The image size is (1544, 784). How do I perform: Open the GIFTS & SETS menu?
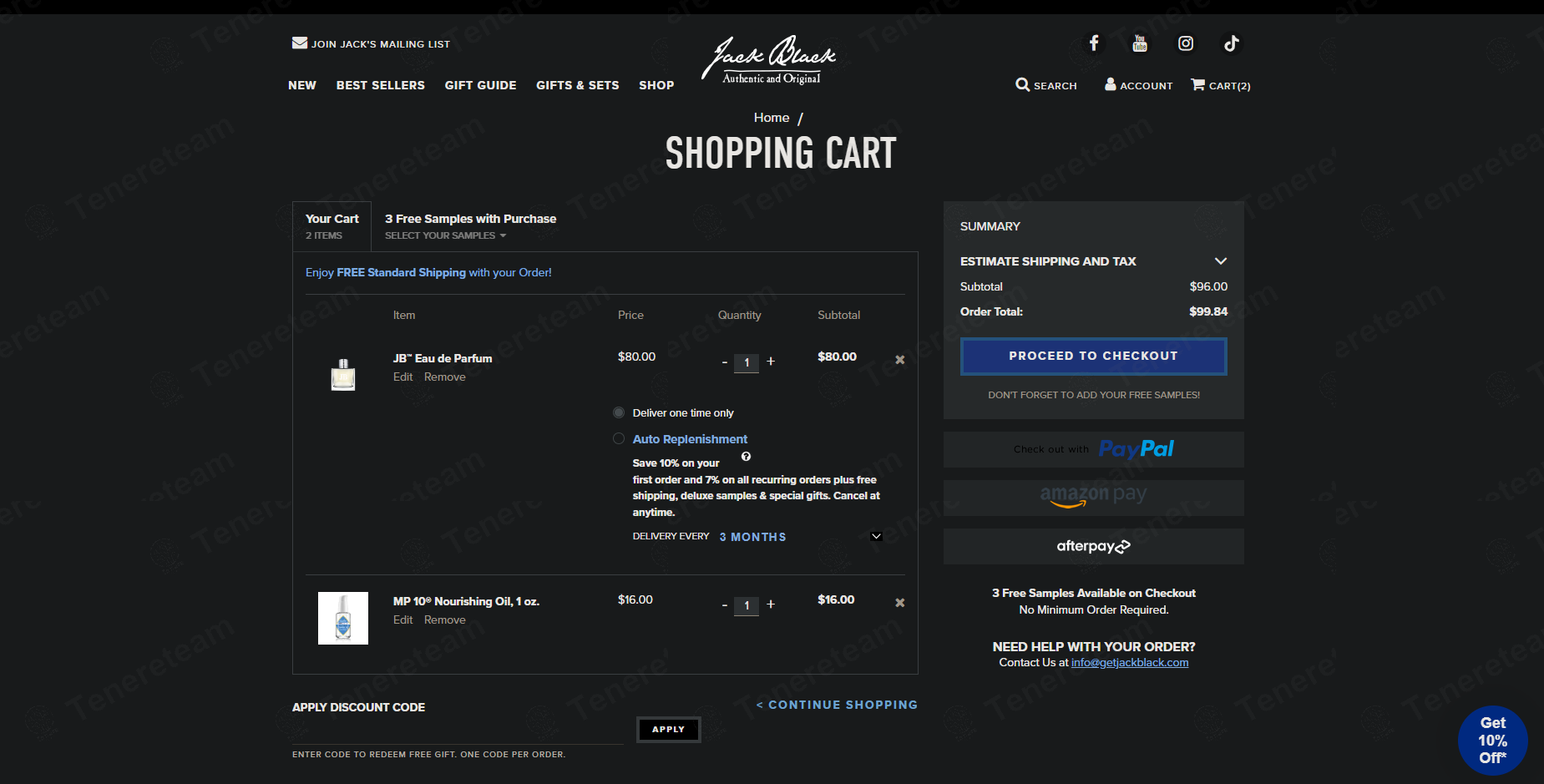tap(578, 85)
